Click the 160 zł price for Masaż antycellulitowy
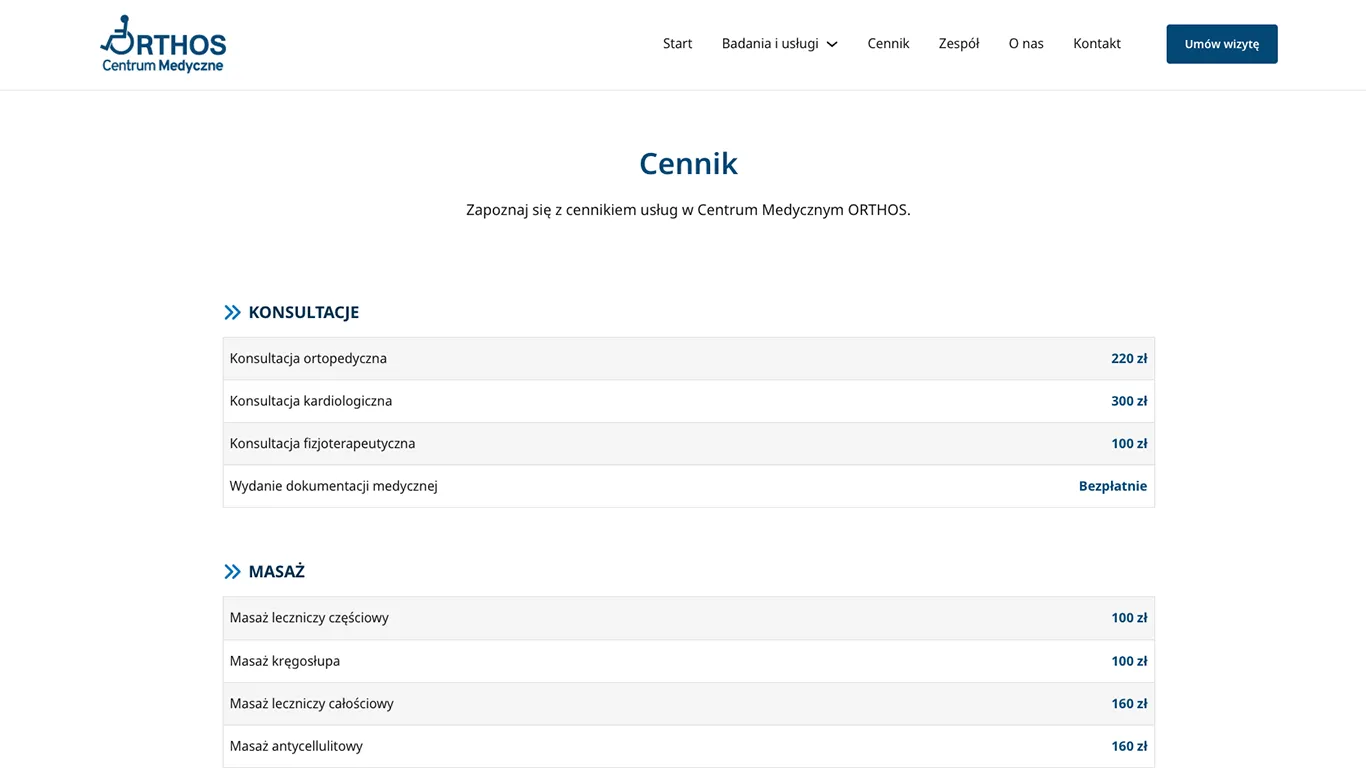This screenshot has height=768, width=1366. (x=1129, y=745)
